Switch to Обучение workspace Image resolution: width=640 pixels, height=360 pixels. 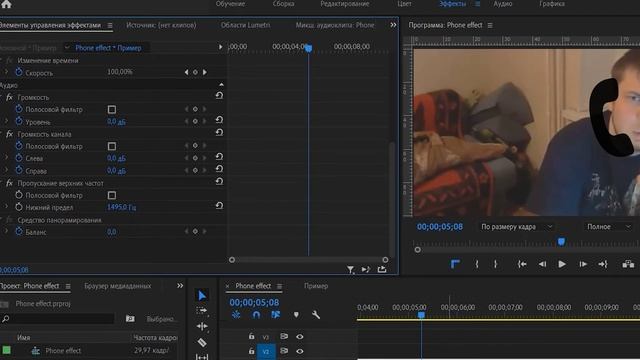click(x=231, y=4)
